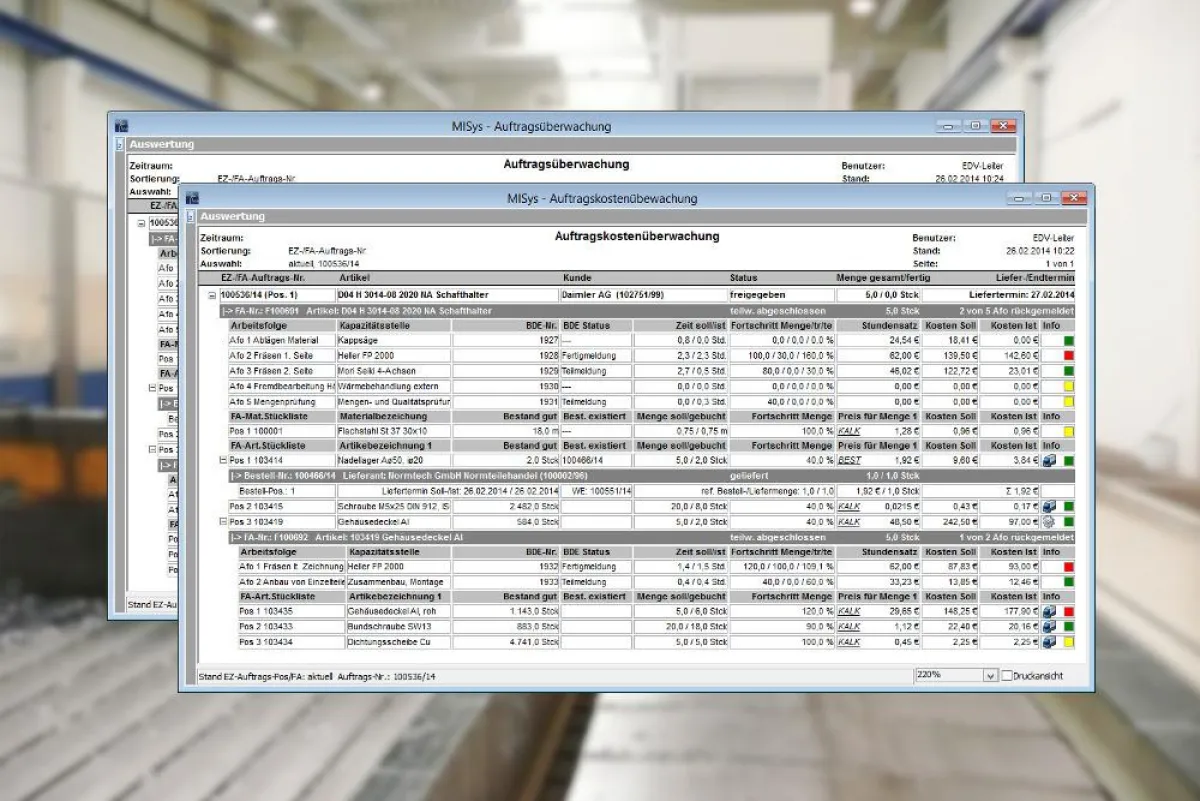Click info icon in Dichtungsscheibe Cu row
1200x801 pixels.
[1049, 642]
